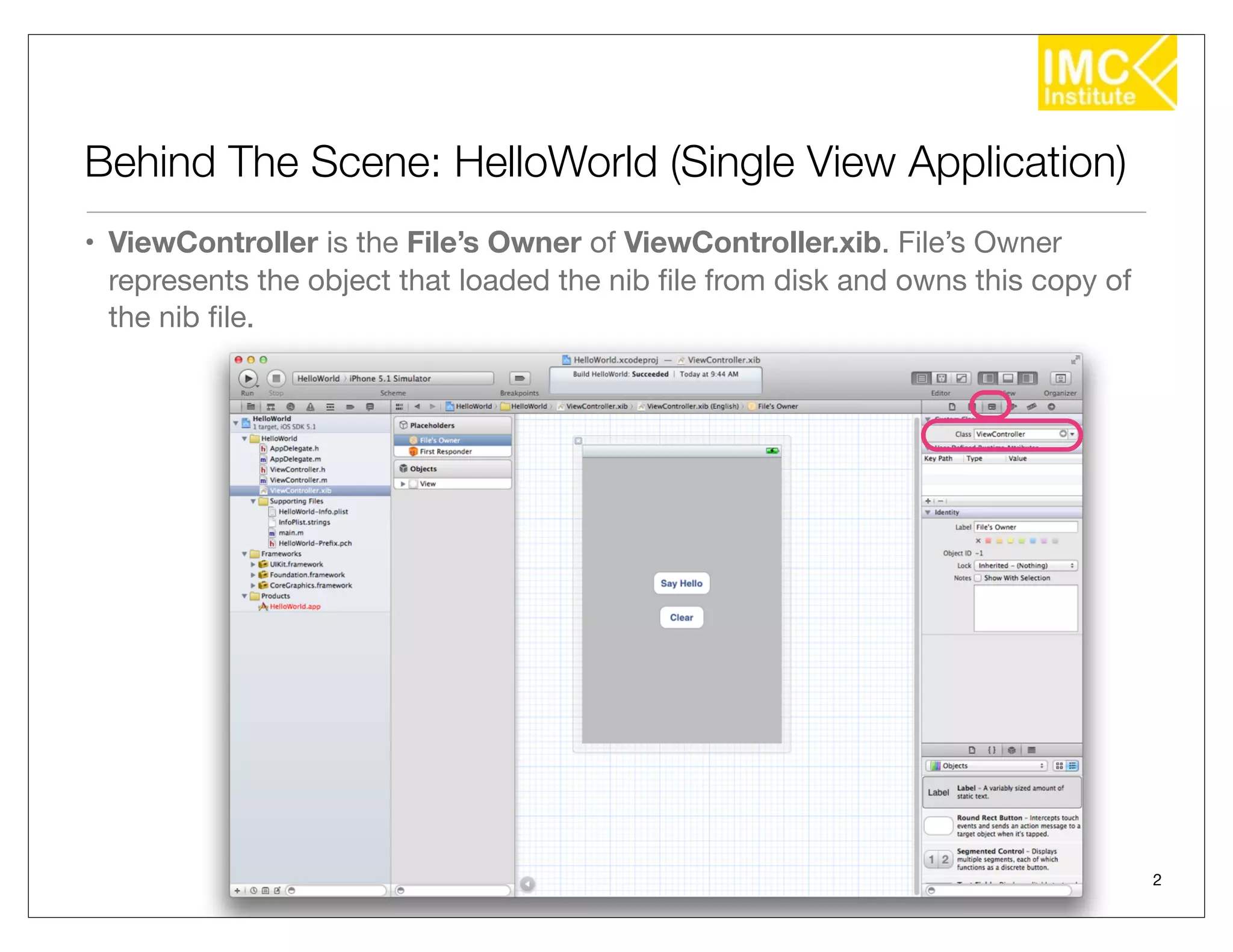This screenshot has width=1233, height=952.
Task: Open the Connections inspector arrow icon
Action: [1051, 407]
